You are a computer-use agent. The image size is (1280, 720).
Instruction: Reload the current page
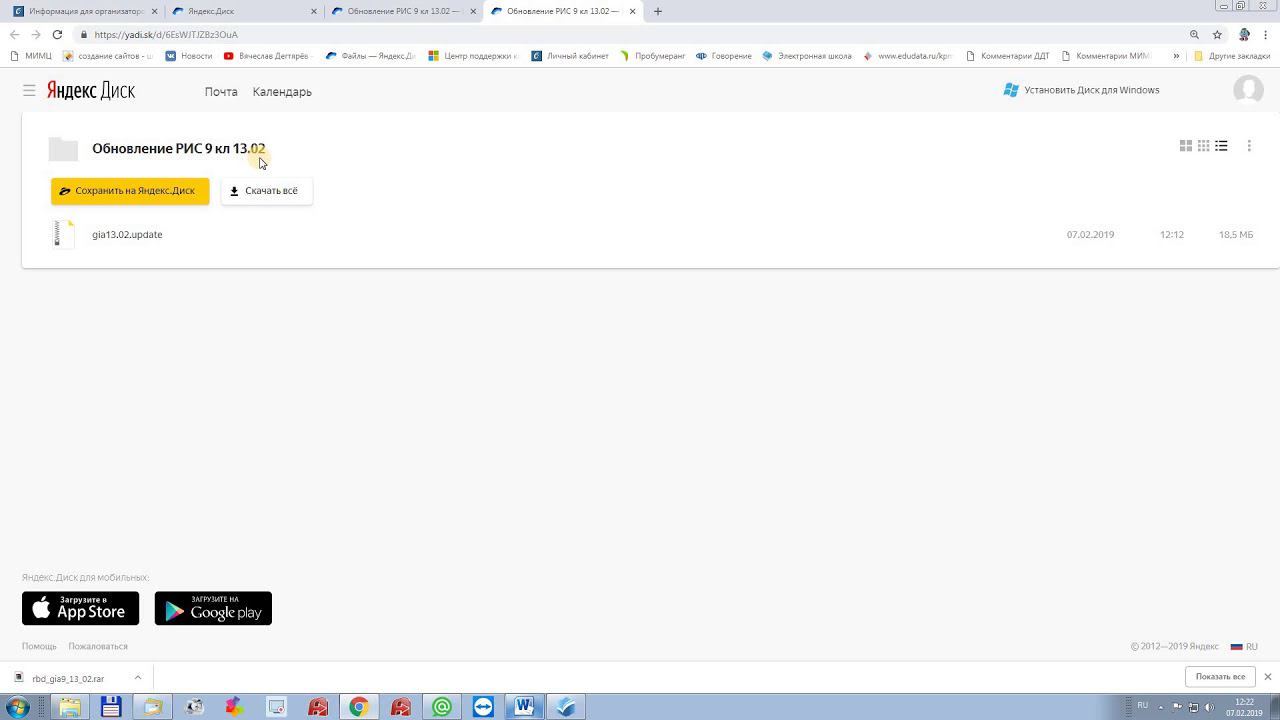[57, 34]
